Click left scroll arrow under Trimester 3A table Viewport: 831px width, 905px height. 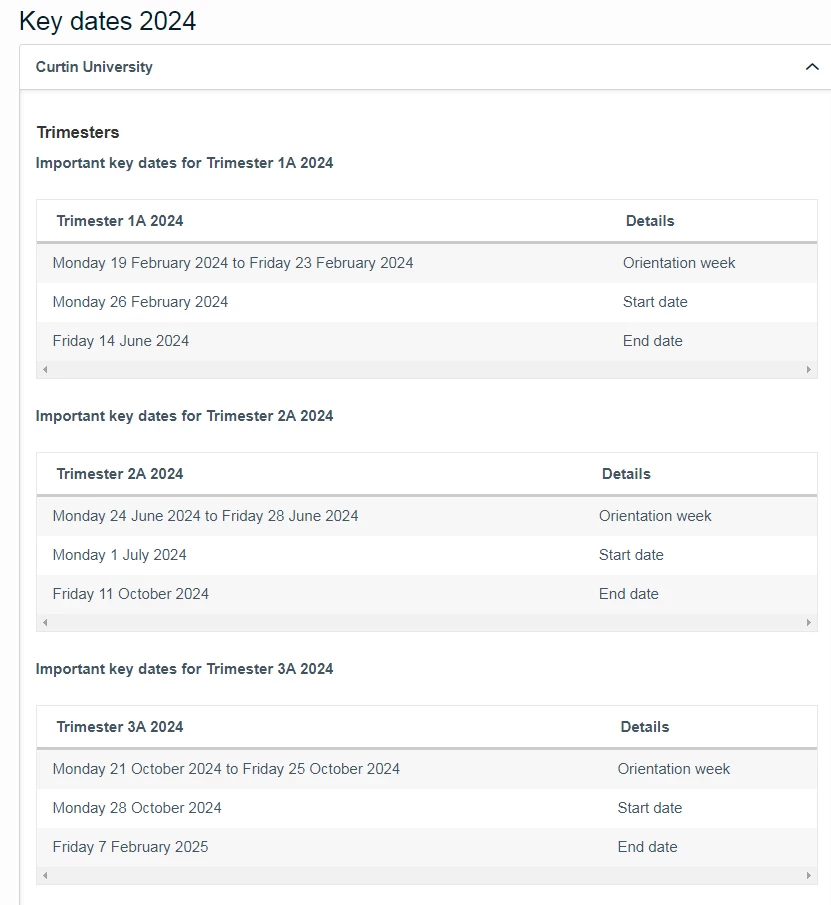click(x=45, y=875)
